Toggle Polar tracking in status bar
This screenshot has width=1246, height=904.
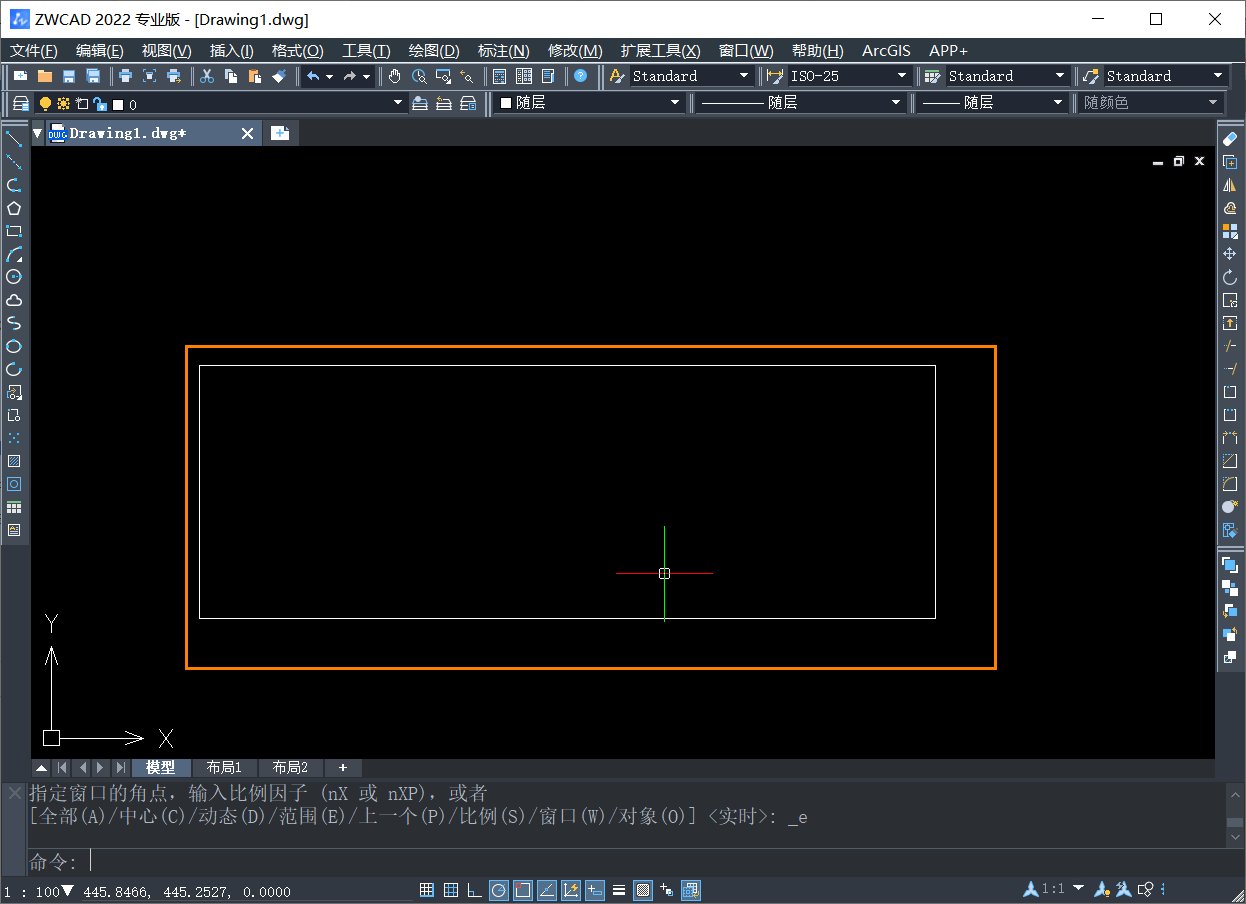point(498,890)
